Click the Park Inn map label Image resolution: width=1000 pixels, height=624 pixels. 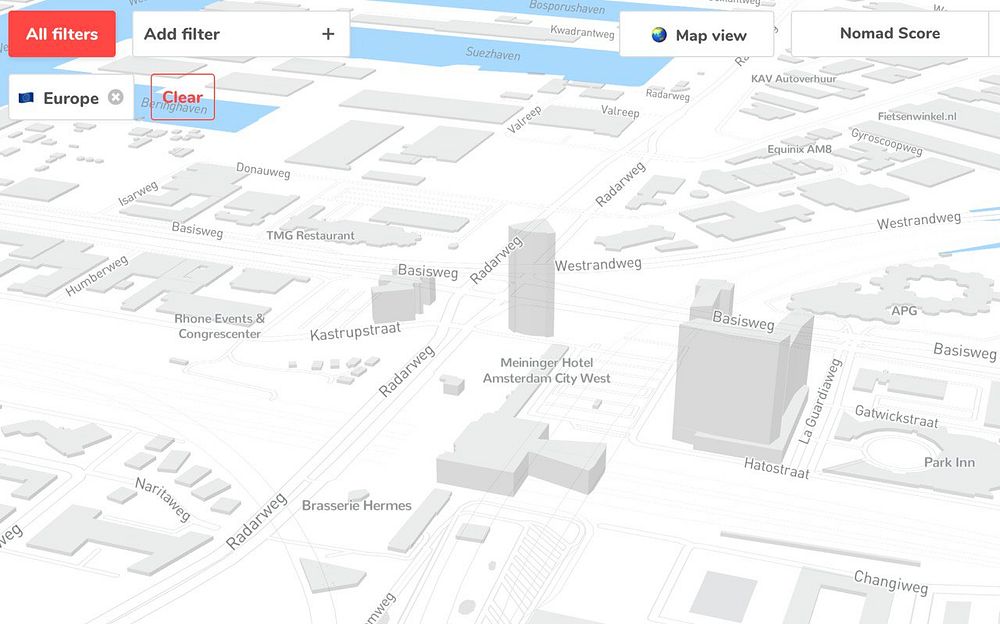pos(949,463)
